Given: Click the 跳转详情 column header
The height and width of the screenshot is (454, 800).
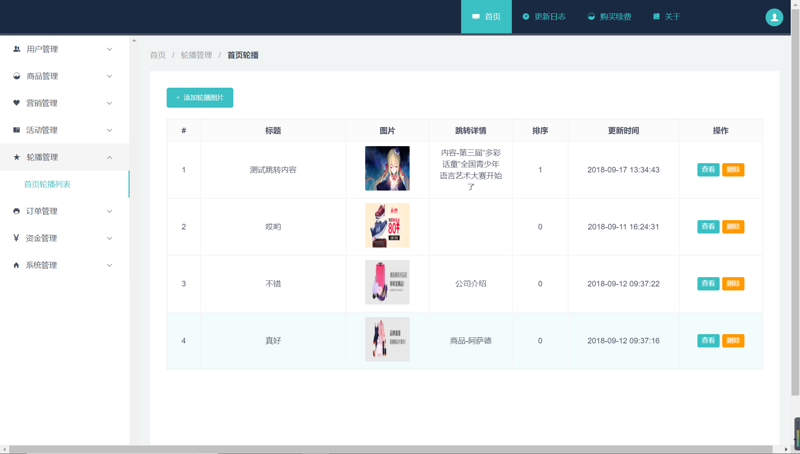Looking at the screenshot, I should tap(470, 131).
